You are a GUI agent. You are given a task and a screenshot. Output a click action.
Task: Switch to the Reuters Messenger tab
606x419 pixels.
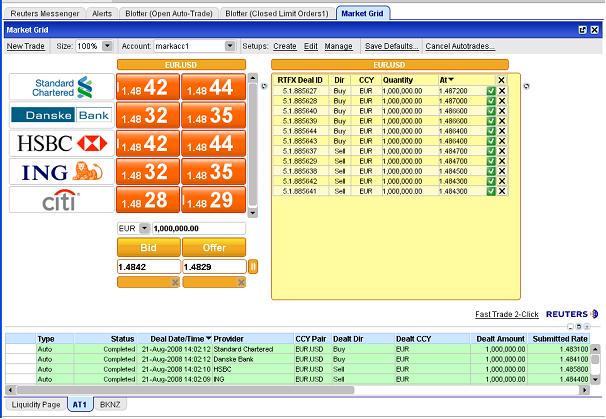[x=45, y=14]
